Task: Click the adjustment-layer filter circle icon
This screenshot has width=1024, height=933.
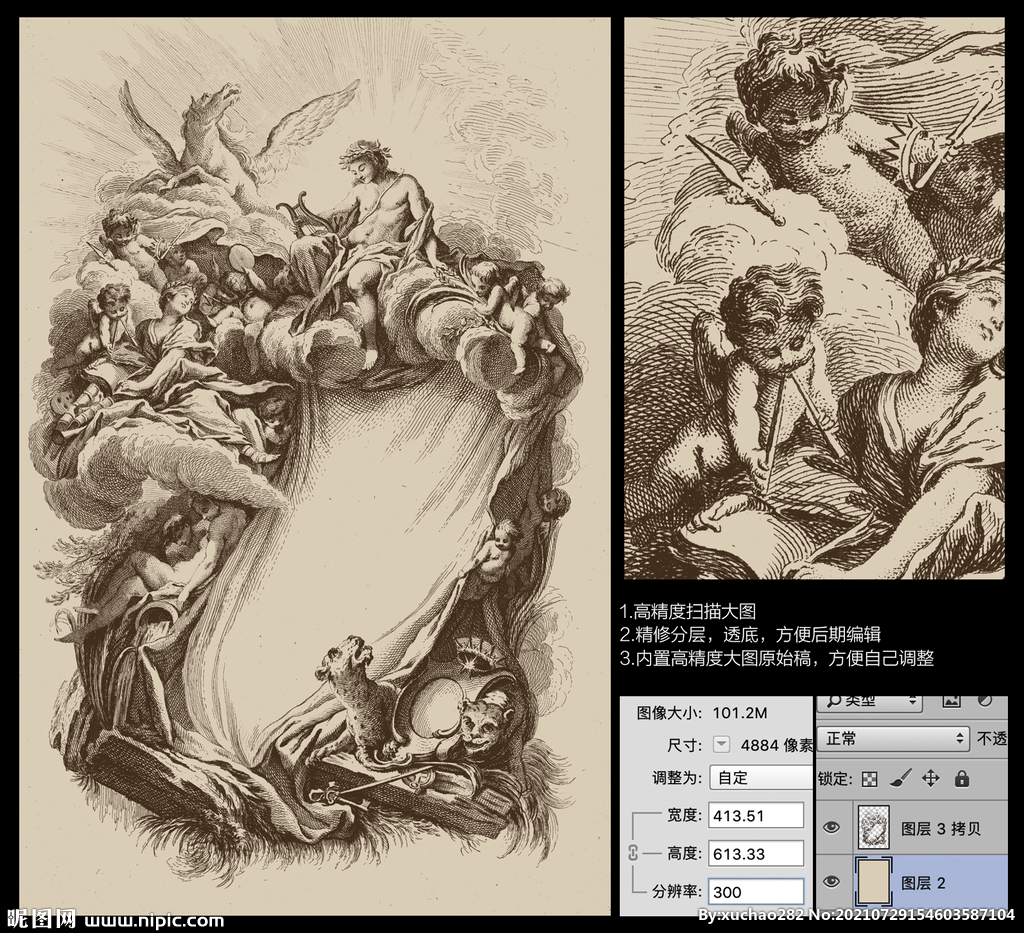Action: coord(985,701)
